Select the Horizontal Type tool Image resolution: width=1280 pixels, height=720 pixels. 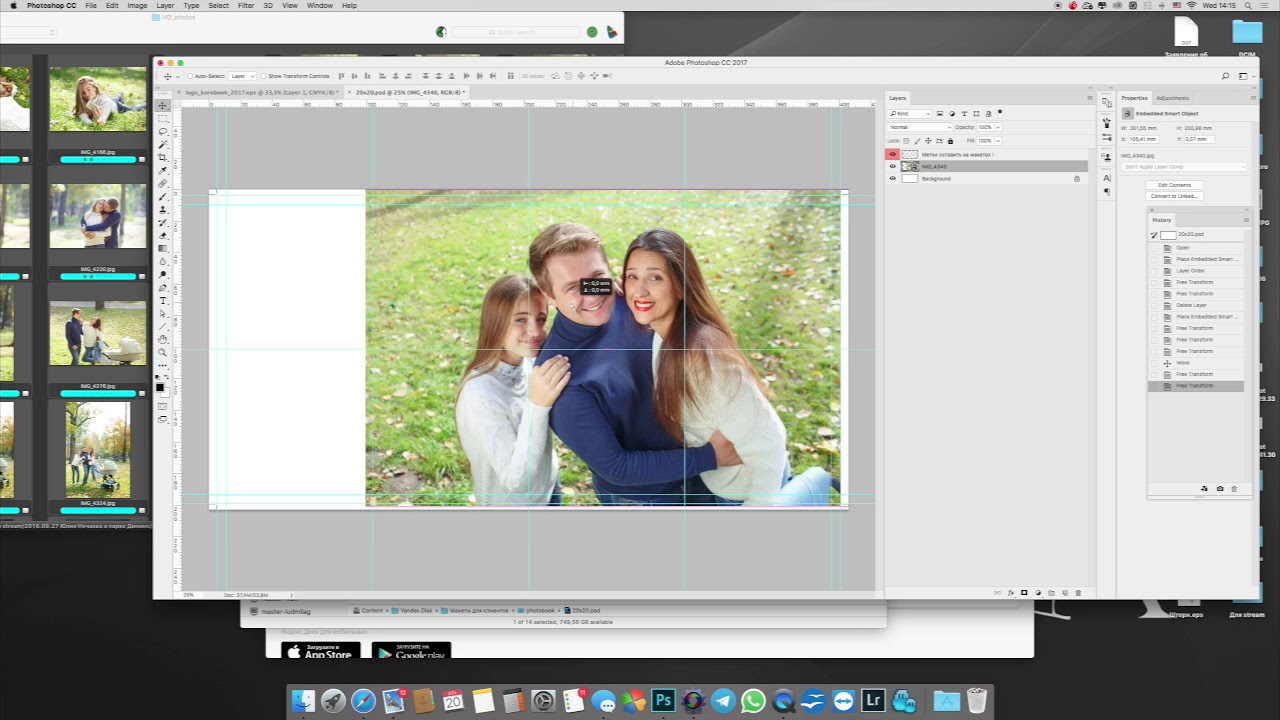coord(163,301)
